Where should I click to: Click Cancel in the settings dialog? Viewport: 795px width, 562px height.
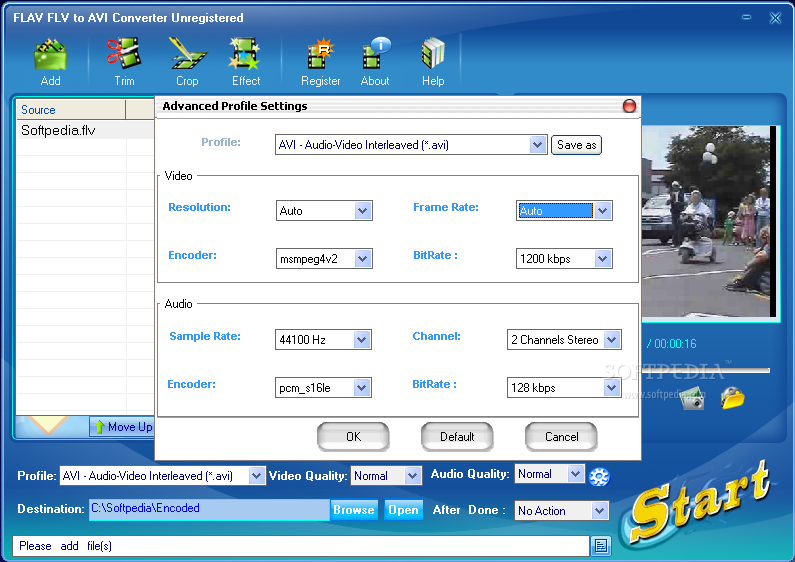click(x=561, y=437)
